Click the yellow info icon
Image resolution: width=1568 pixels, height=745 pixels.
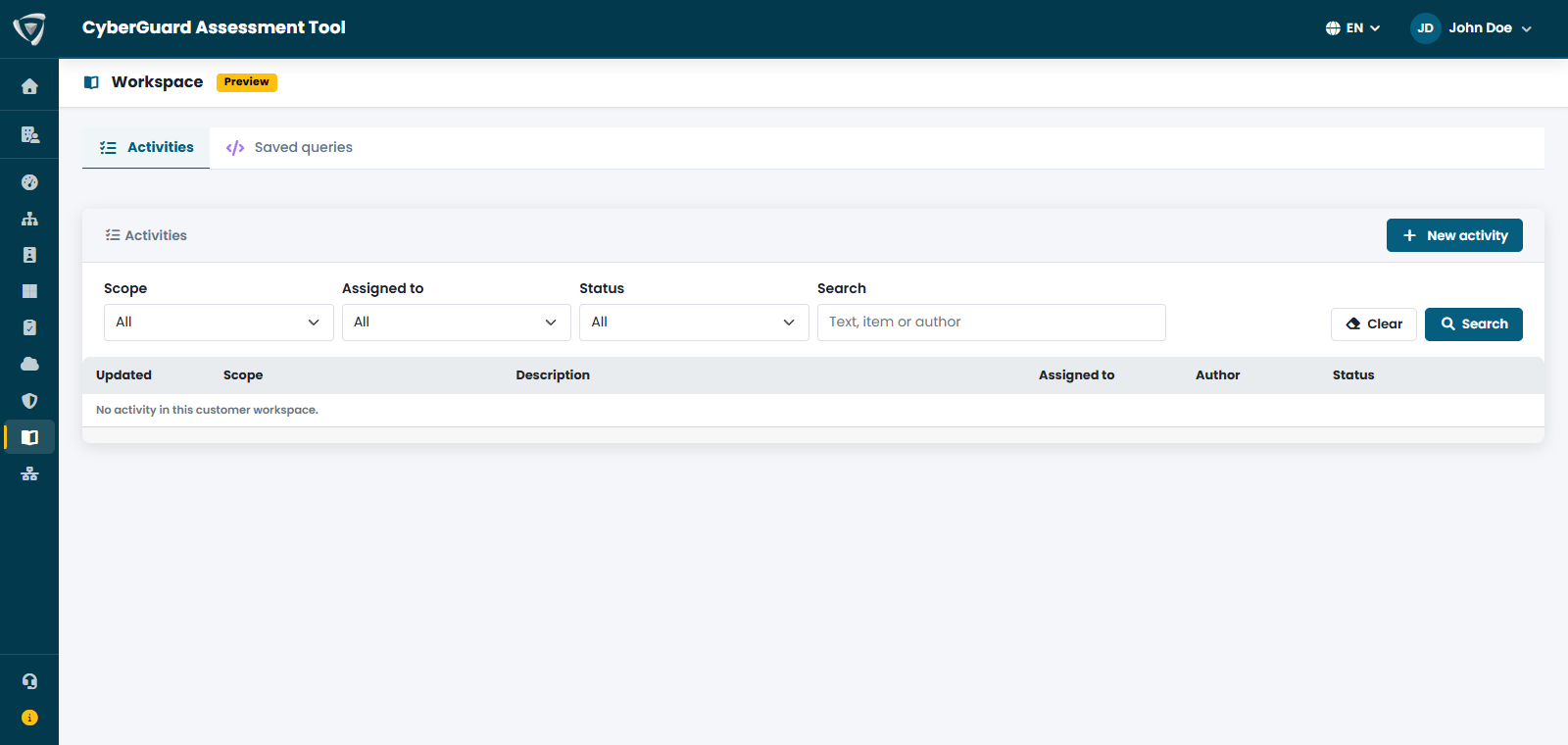click(29, 718)
